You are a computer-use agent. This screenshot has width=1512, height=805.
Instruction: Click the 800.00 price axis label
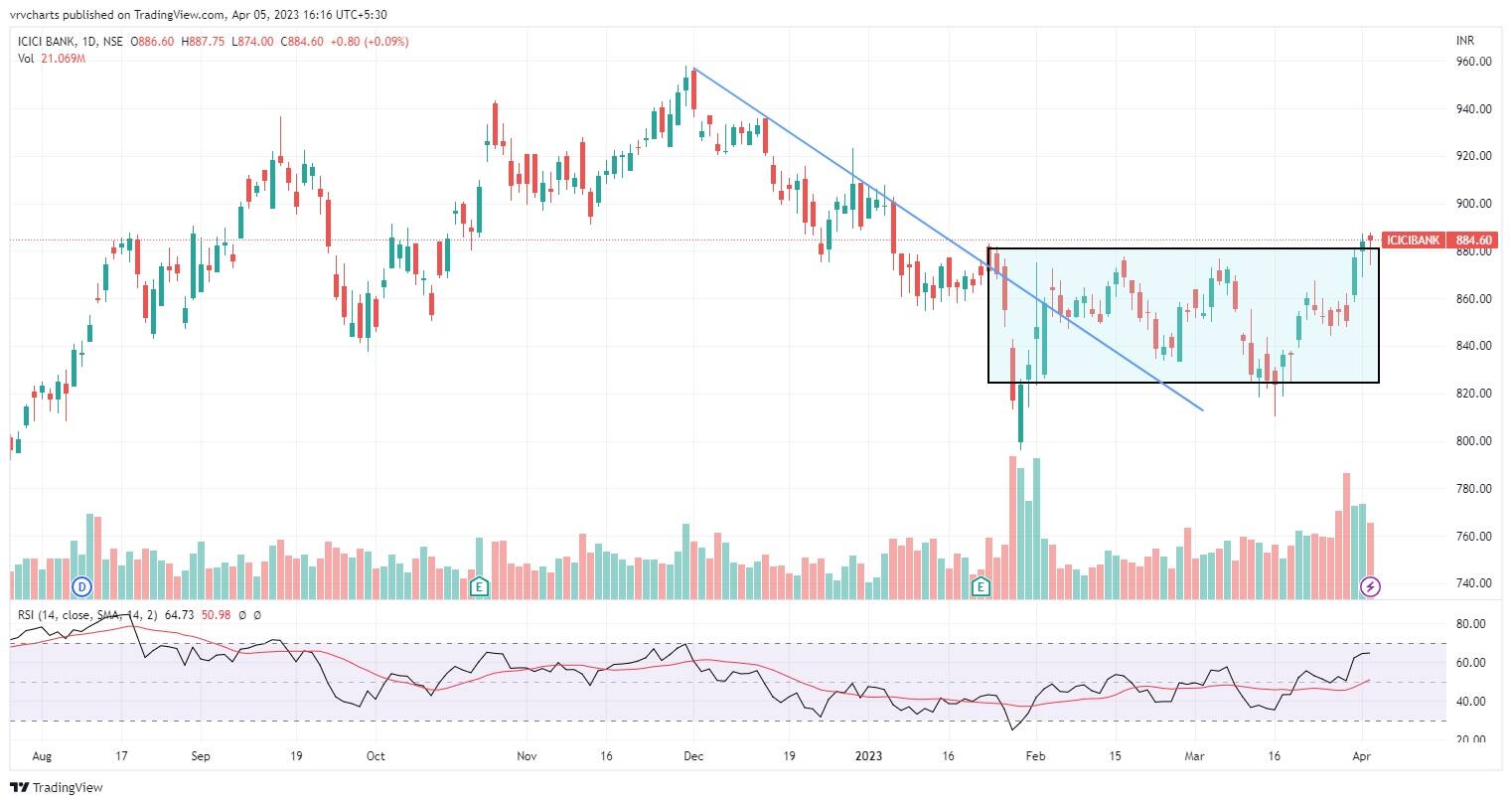(1473, 441)
